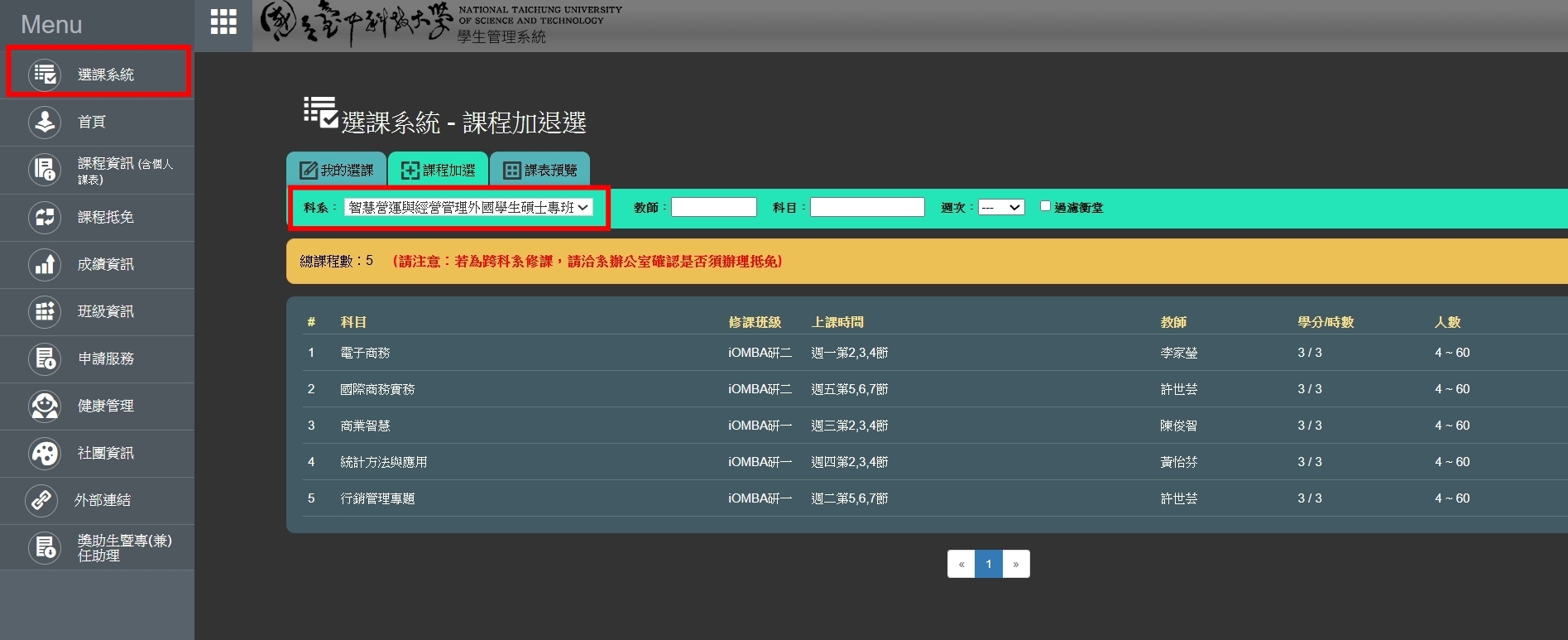Screen dimensions: 1568x640
Task: Open 成績資訊 bar chart icon
Action: (45, 264)
